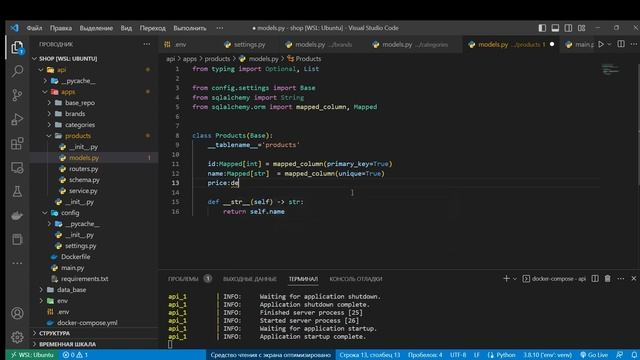Open the Manage gear menu
This screenshot has height=360, width=640.
point(17,337)
